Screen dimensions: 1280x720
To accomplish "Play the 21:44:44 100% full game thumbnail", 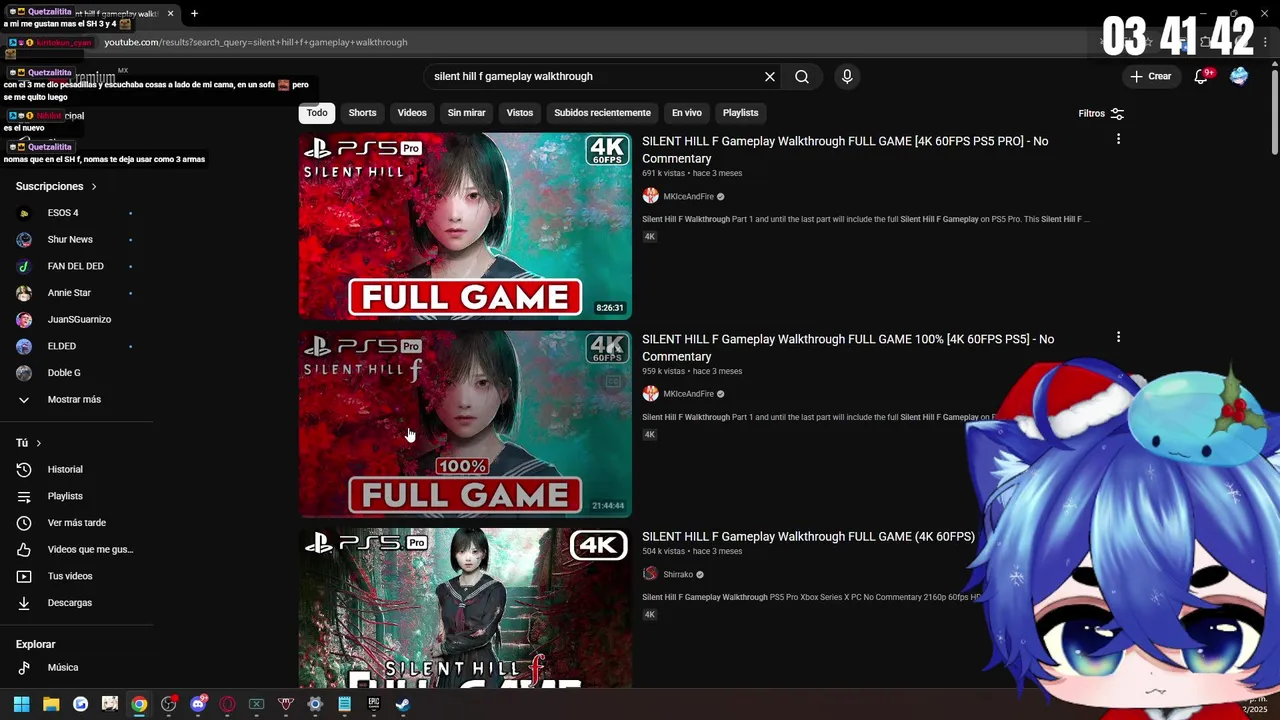I will tap(465, 424).
